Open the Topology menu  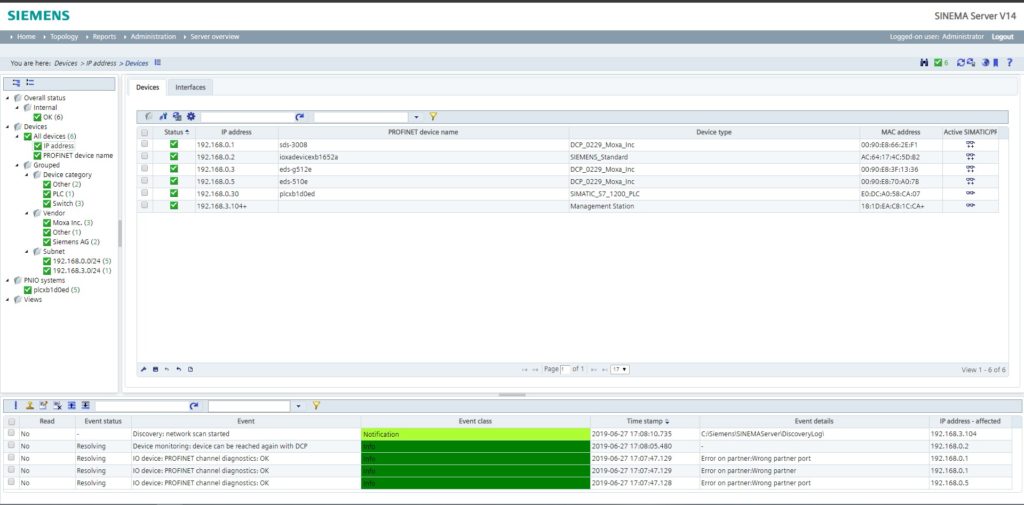pyautogui.click(x=64, y=36)
